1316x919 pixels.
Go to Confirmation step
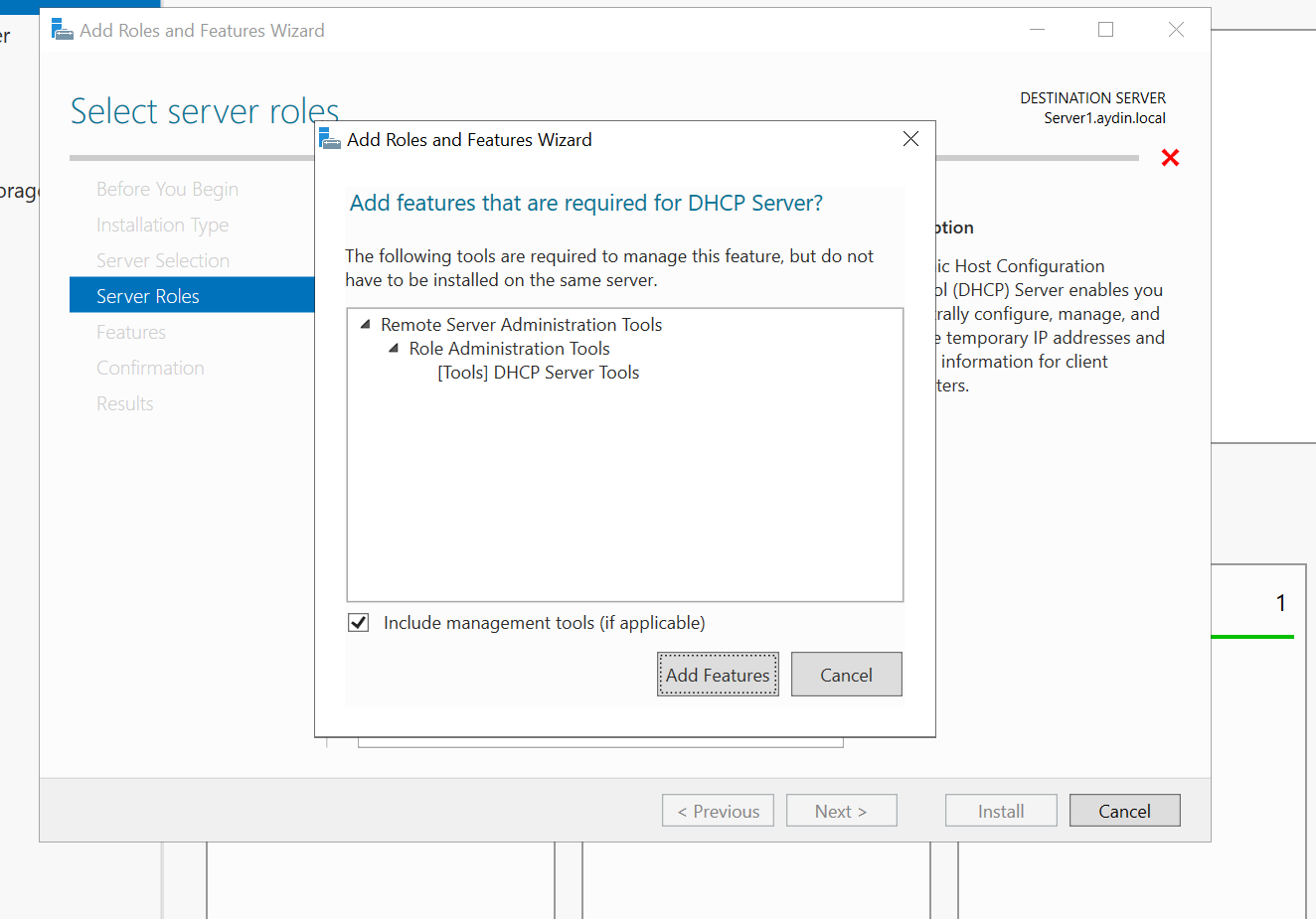click(150, 368)
